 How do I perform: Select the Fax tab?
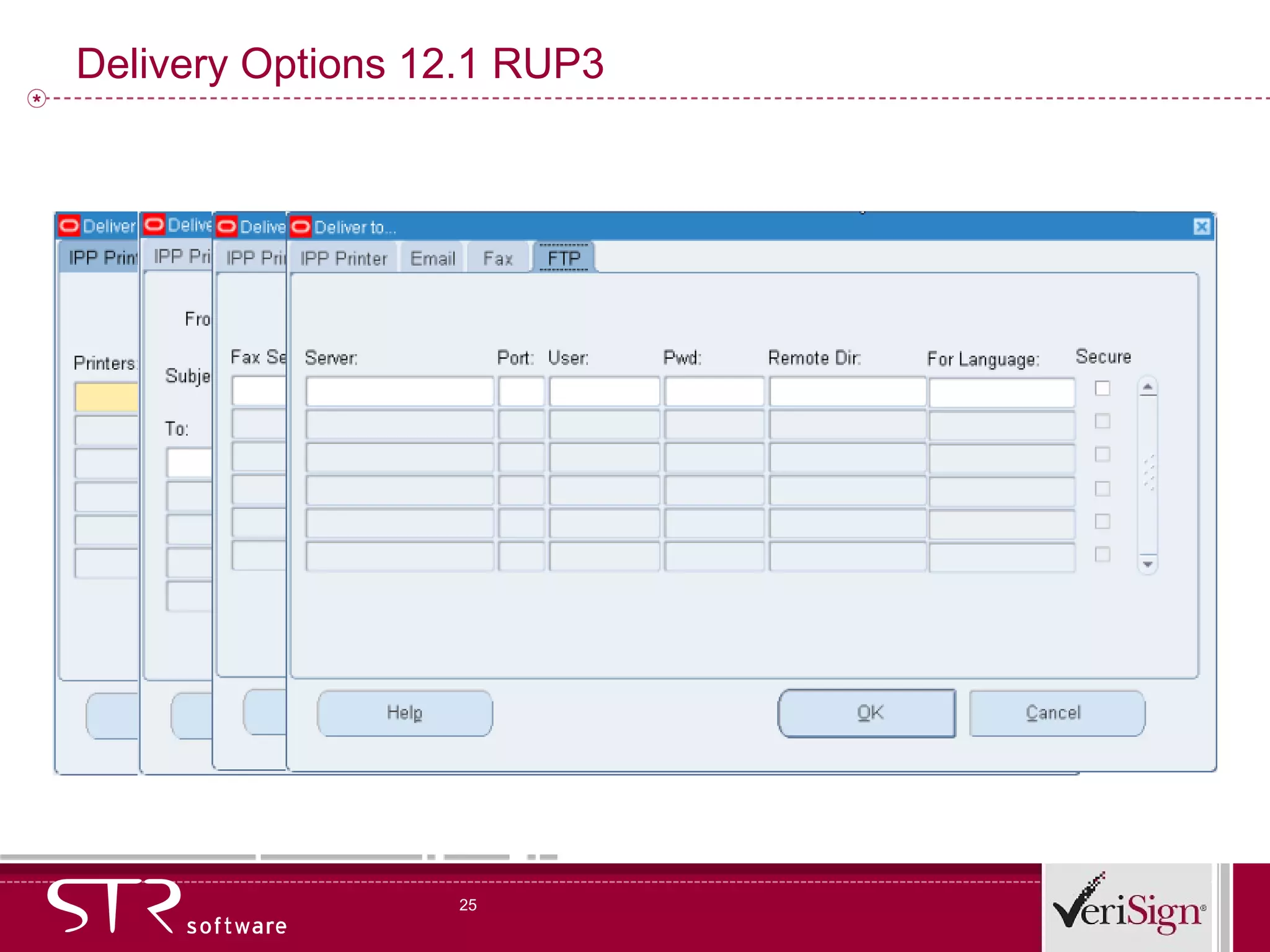pyautogui.click(x=498, y=258)
